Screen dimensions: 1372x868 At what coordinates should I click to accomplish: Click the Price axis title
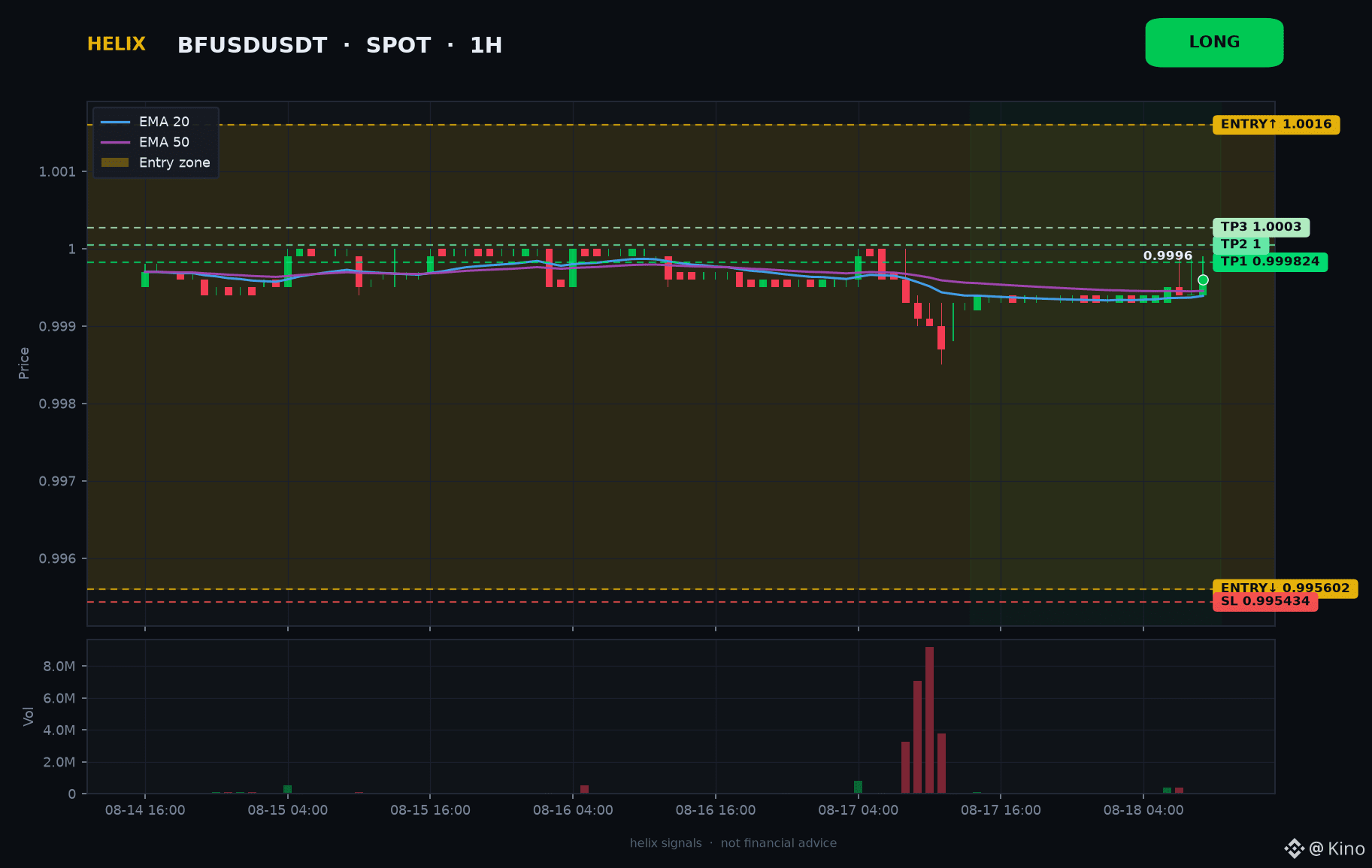tap(24, 363)
